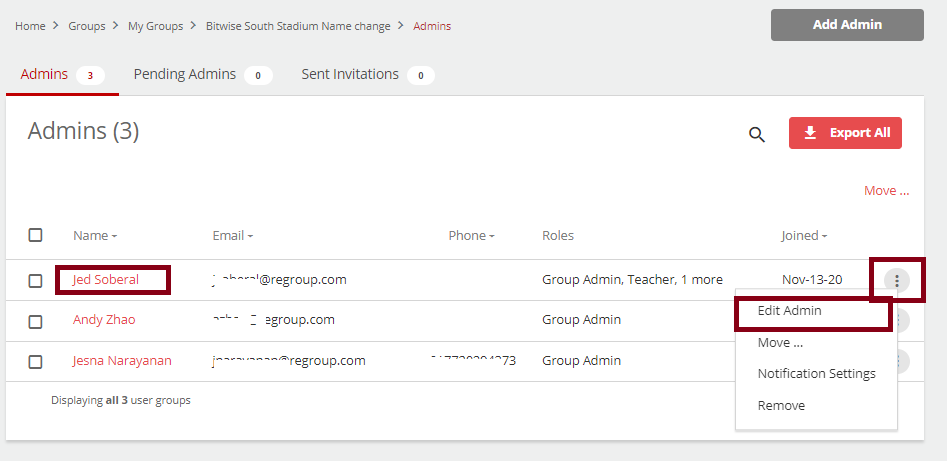This screenshot has height=461, width=947.
Task: Go to Home in the breadcrumb
Action: [x=30, y=26]
